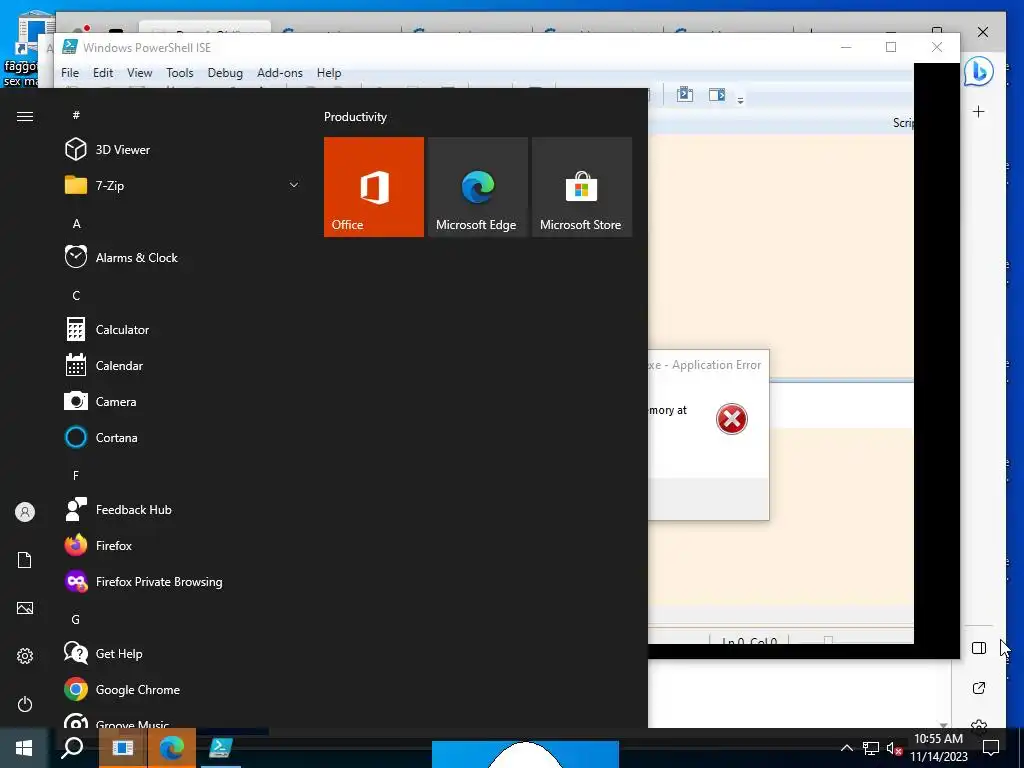Click the muted volume tray icon
Screen dimensions: 1024x768
tap(895, 748)
